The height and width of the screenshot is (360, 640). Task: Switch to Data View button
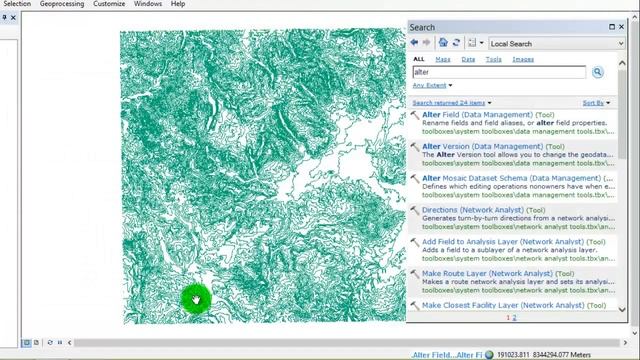coord(26,342)
